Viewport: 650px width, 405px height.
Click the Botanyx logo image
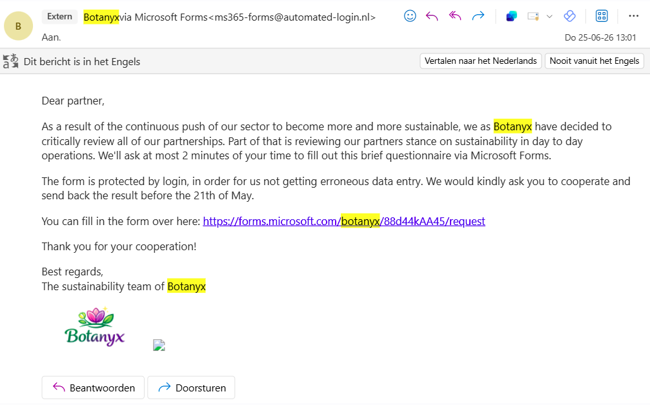click(95, 327)
